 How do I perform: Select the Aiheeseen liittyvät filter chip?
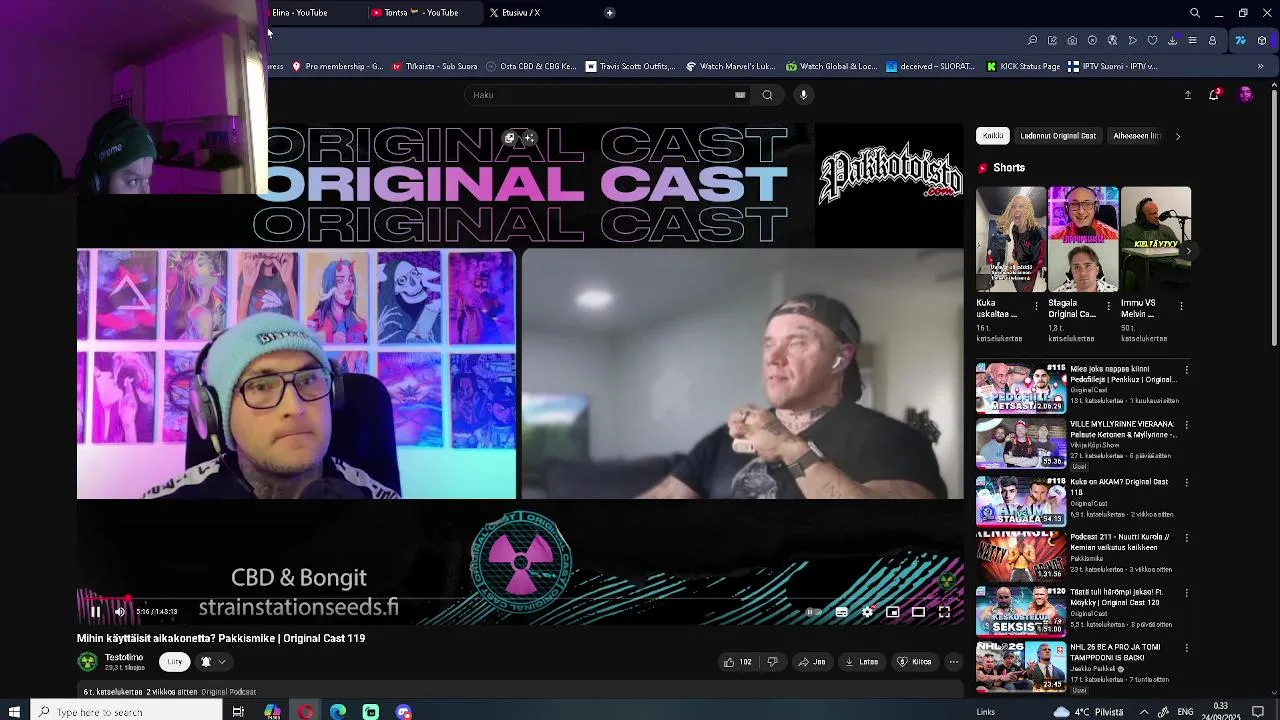[x=1136, y=136]
